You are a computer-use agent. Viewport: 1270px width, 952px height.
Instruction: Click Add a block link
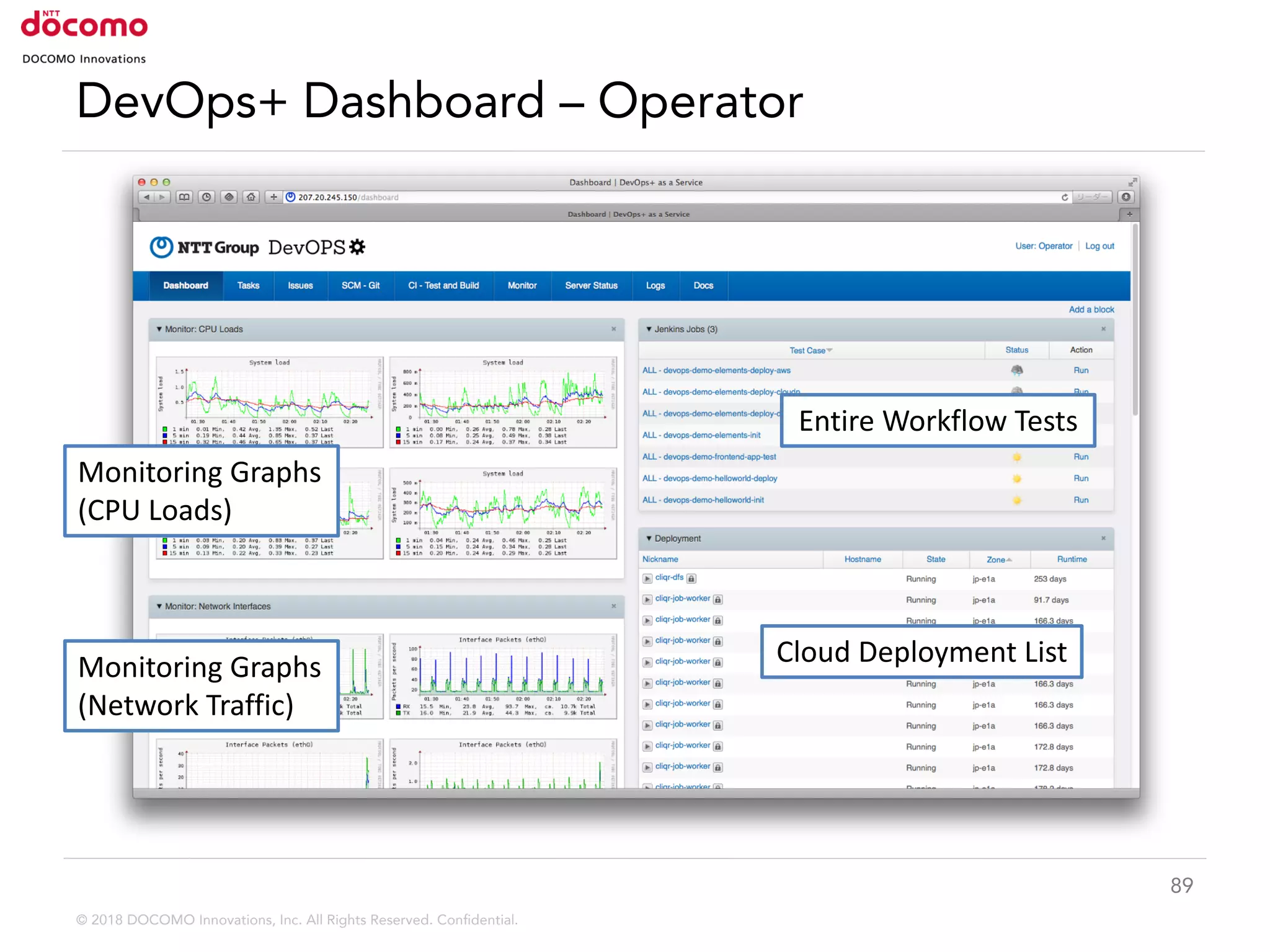click(1091, 309)
